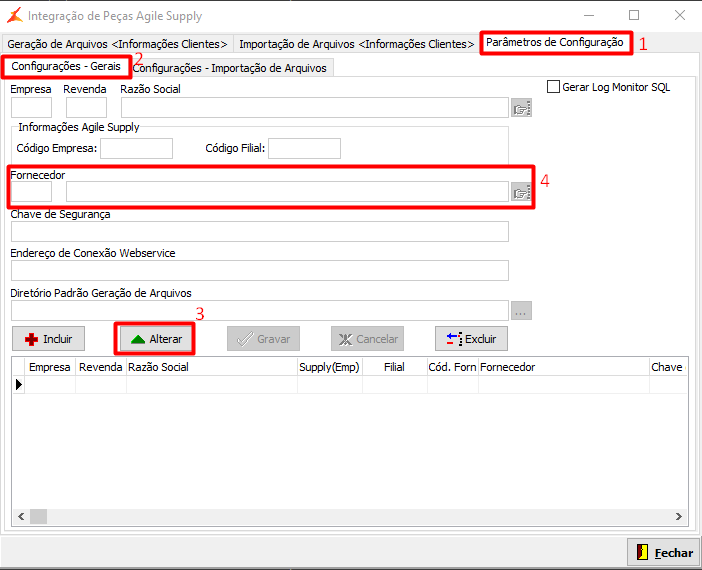Focus the Chave de Segurança field

coord(260,231)
